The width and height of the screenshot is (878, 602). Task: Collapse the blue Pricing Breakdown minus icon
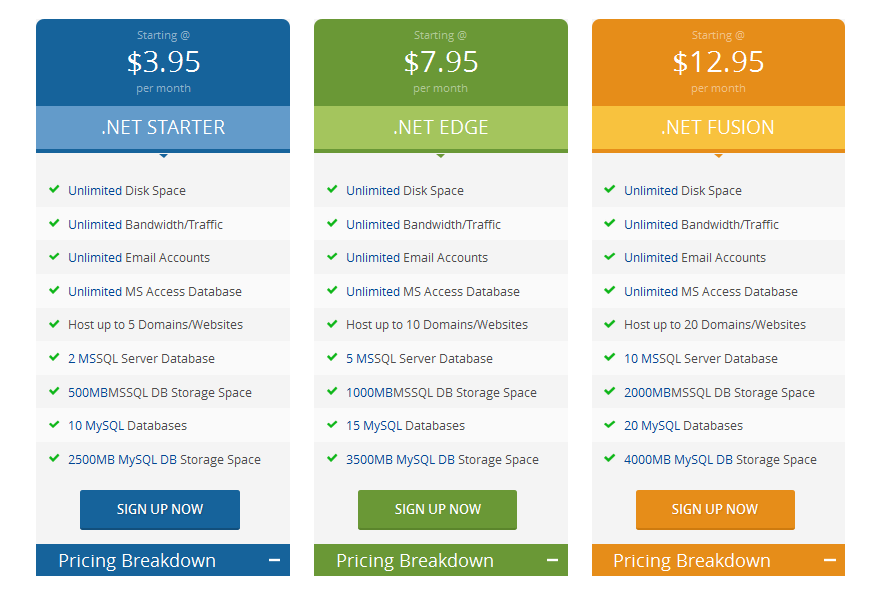click(x=274, y=560)
